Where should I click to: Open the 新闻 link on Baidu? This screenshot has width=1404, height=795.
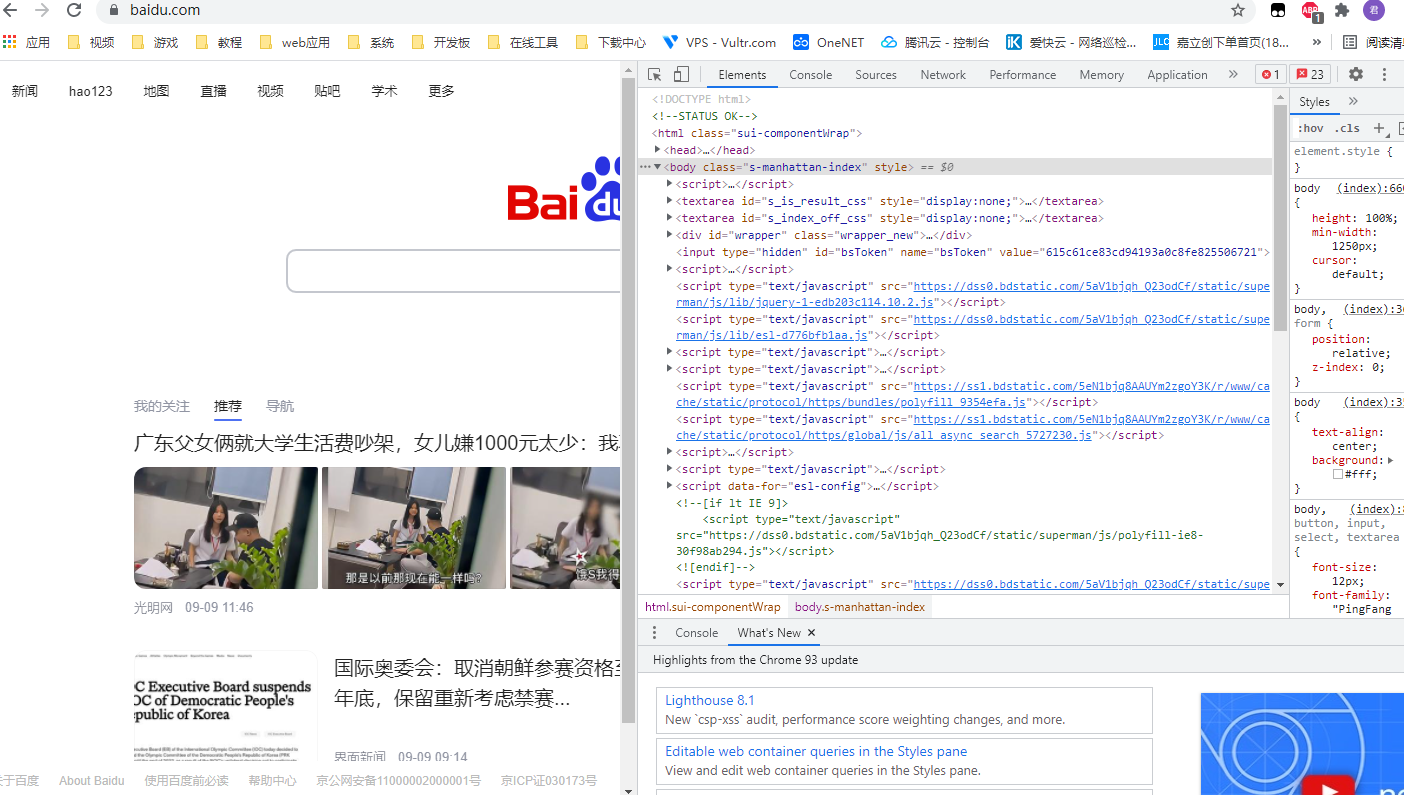tap(25, 91)
